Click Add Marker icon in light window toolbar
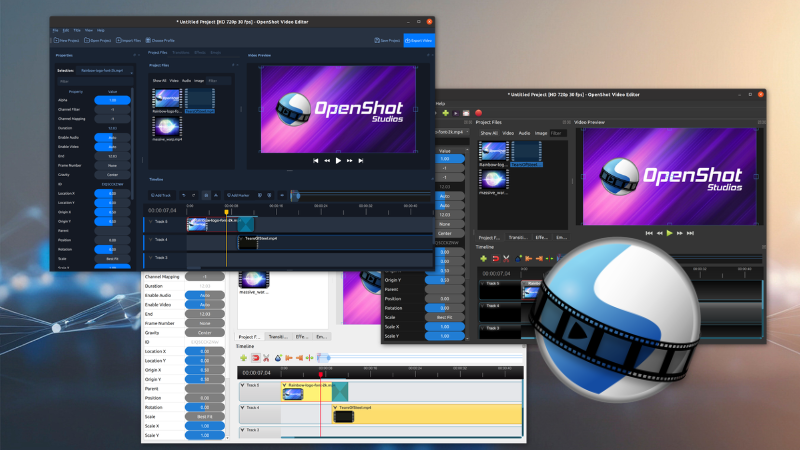The width and height of the screenshot is (800, 450). coord(278,358)
